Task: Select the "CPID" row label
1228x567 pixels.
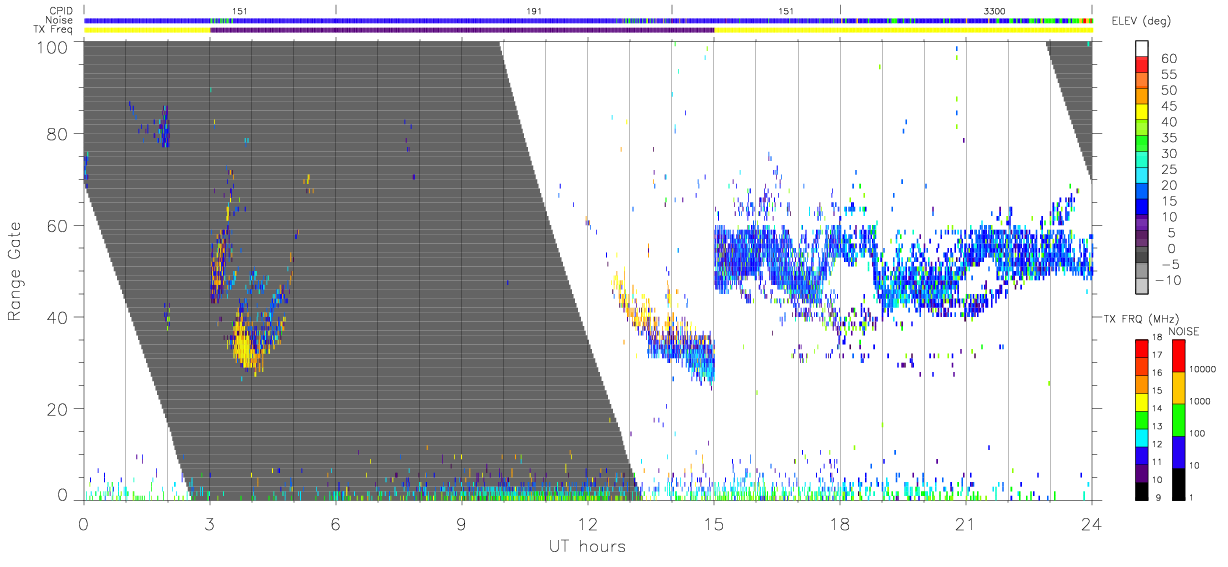Action: [62, 11]
